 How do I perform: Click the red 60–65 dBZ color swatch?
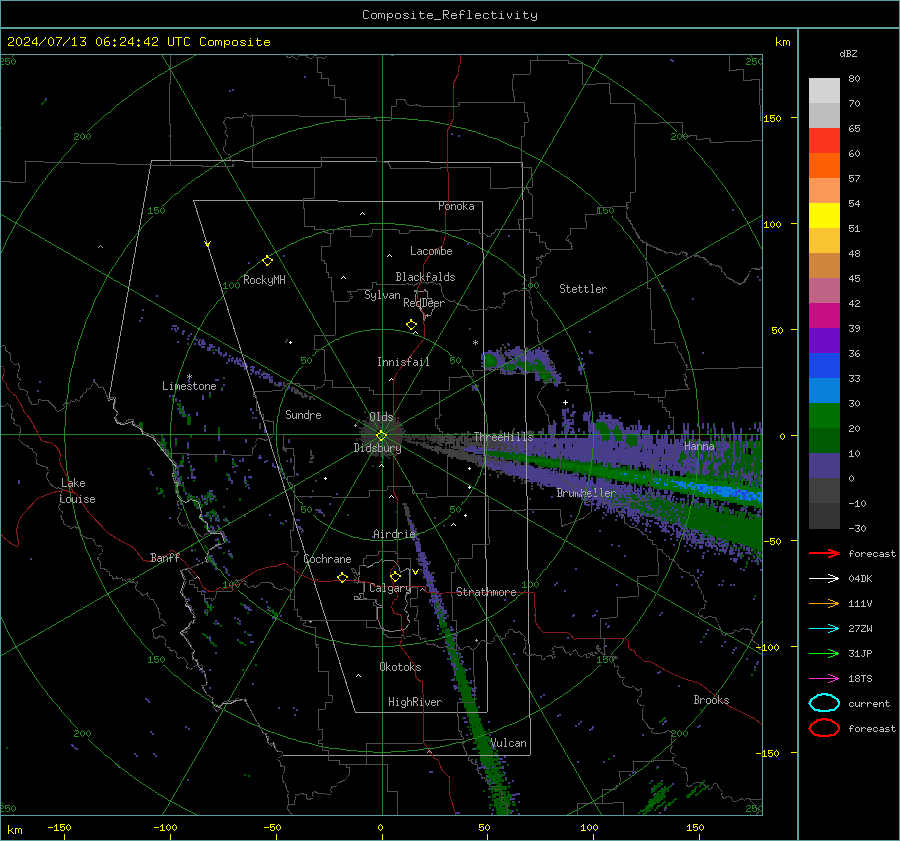(x=824, y=141)
